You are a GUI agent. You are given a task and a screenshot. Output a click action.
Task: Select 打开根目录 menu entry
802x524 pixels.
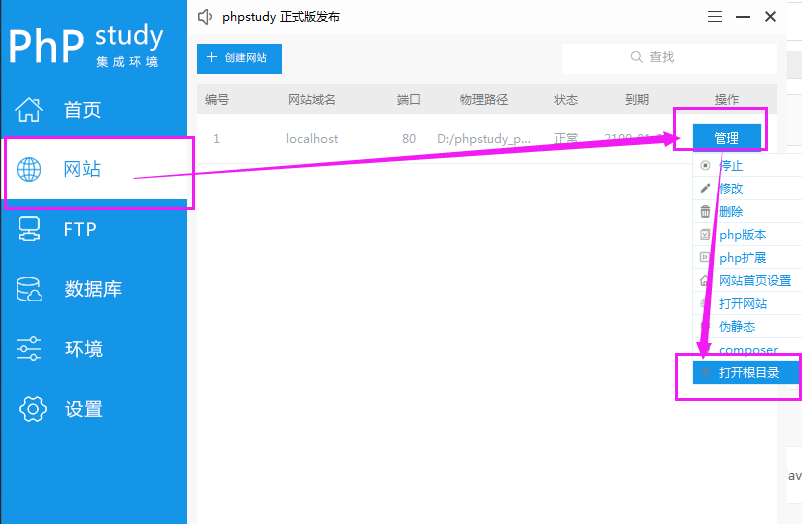[746, 373]
